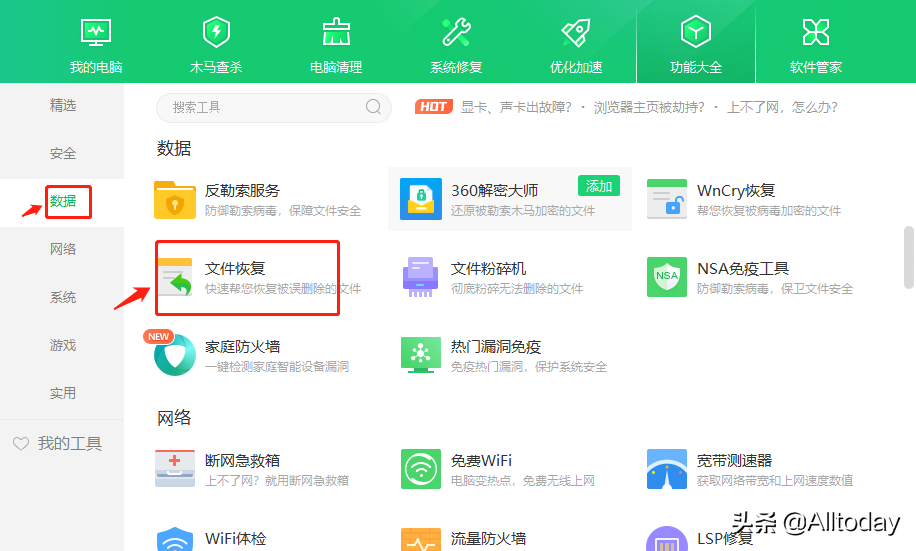Click the 免费WiFi title text
Screen dimensions: 916x551
click(x=481, y=461)
